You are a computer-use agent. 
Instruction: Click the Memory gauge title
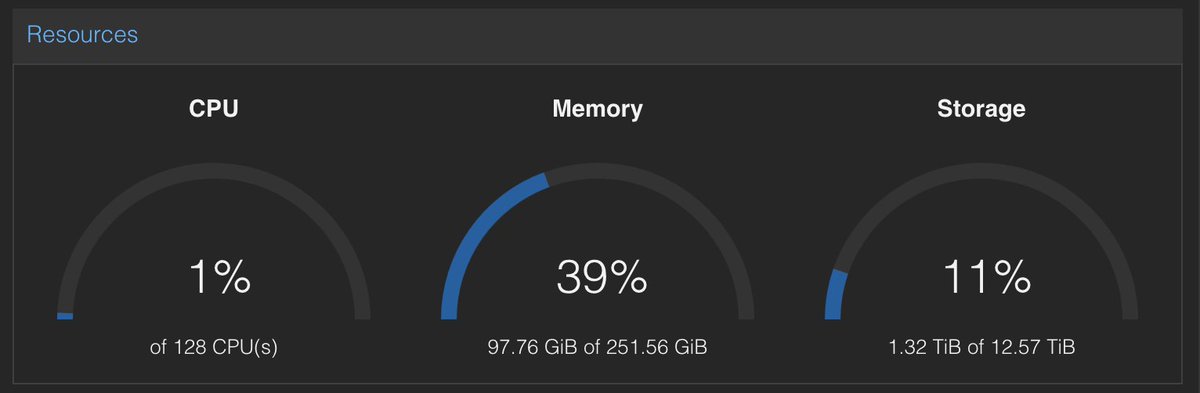click(597, 109)
